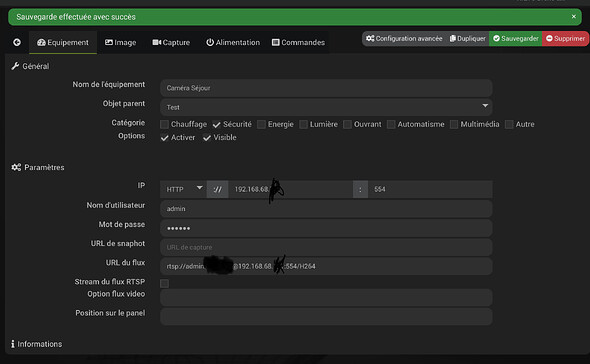Go to the Commandes tab

click(x=298, y=43)
